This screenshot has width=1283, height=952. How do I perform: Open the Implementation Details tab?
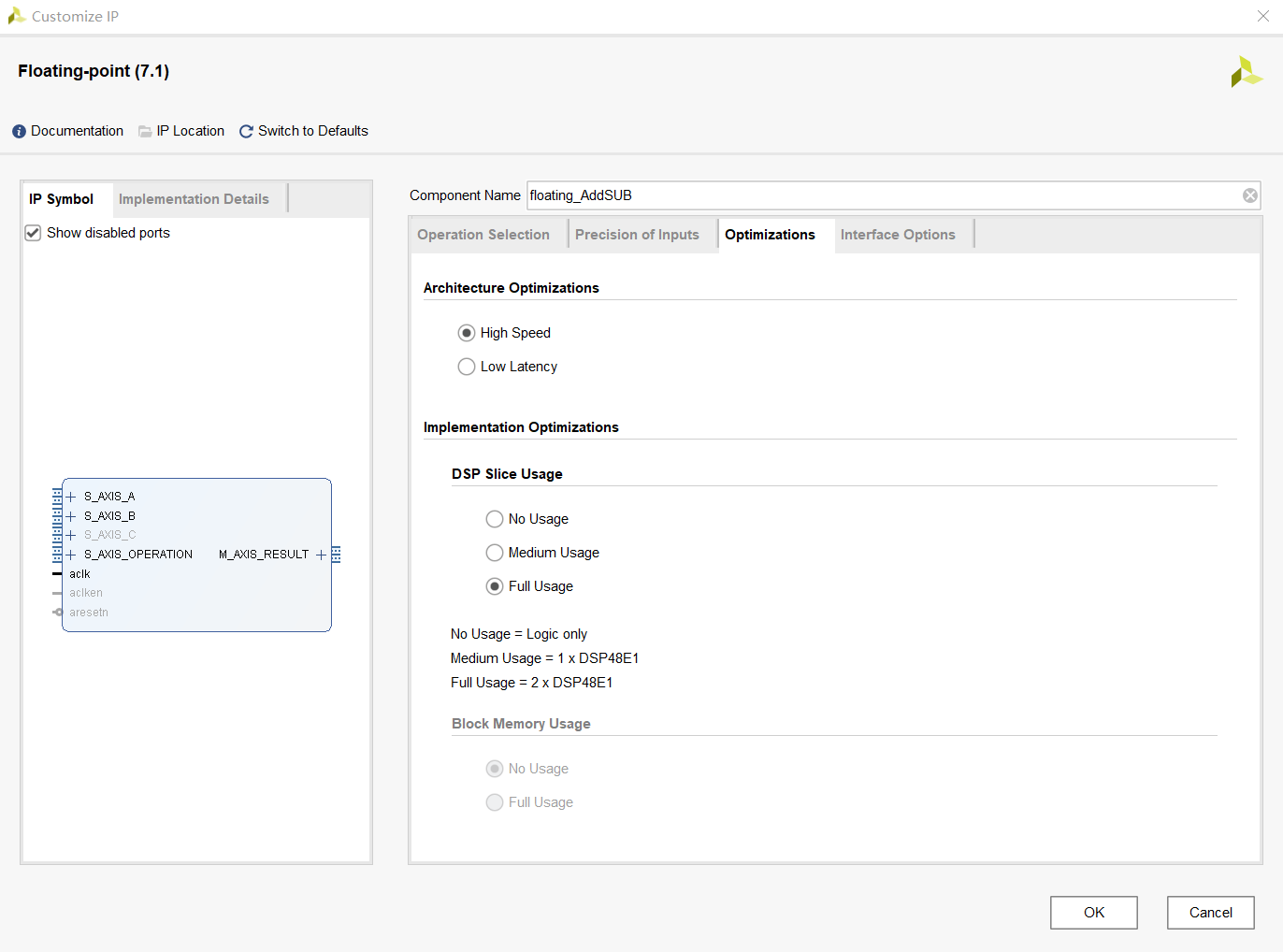(194, 199)
